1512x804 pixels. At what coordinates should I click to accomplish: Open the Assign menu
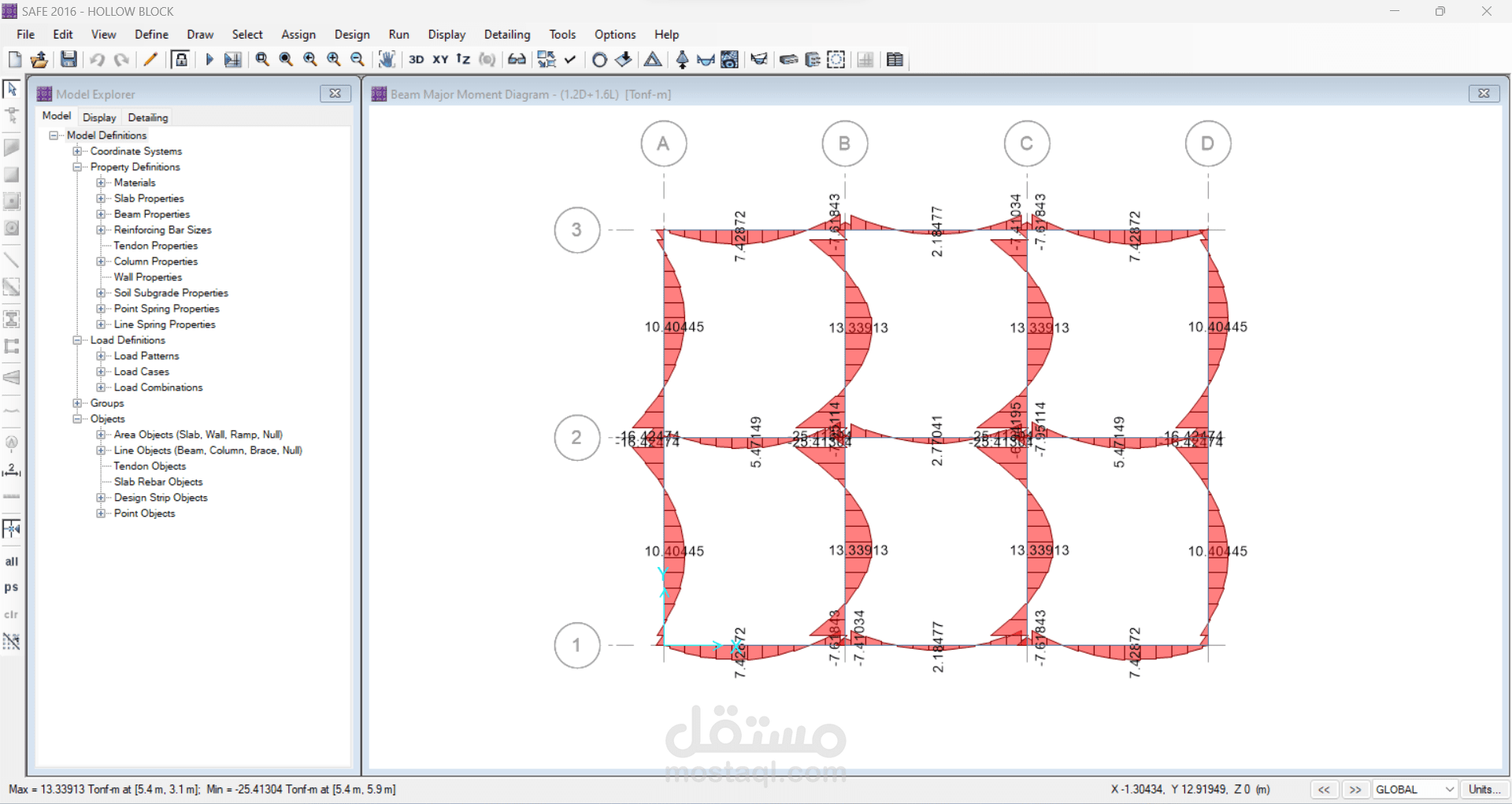click(x=298, y=35)
